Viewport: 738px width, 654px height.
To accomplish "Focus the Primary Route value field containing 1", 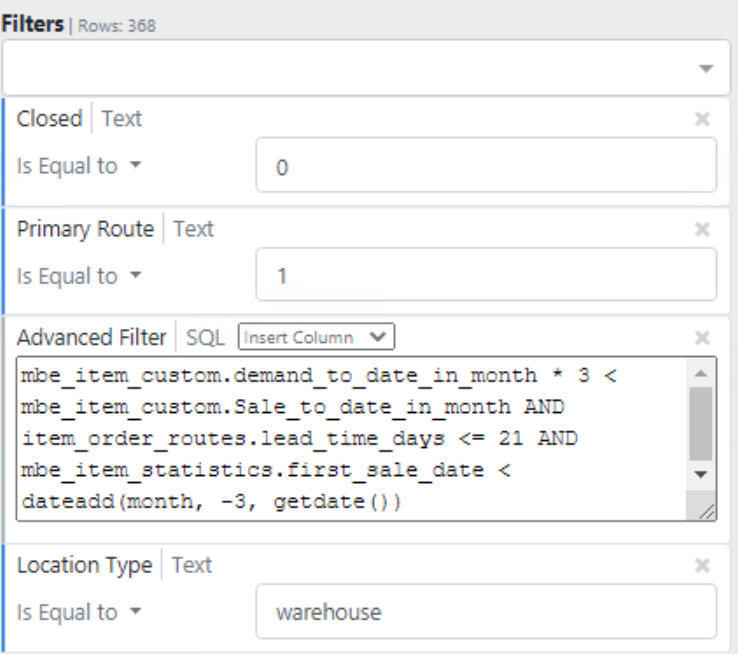I will tap(486, 276).
